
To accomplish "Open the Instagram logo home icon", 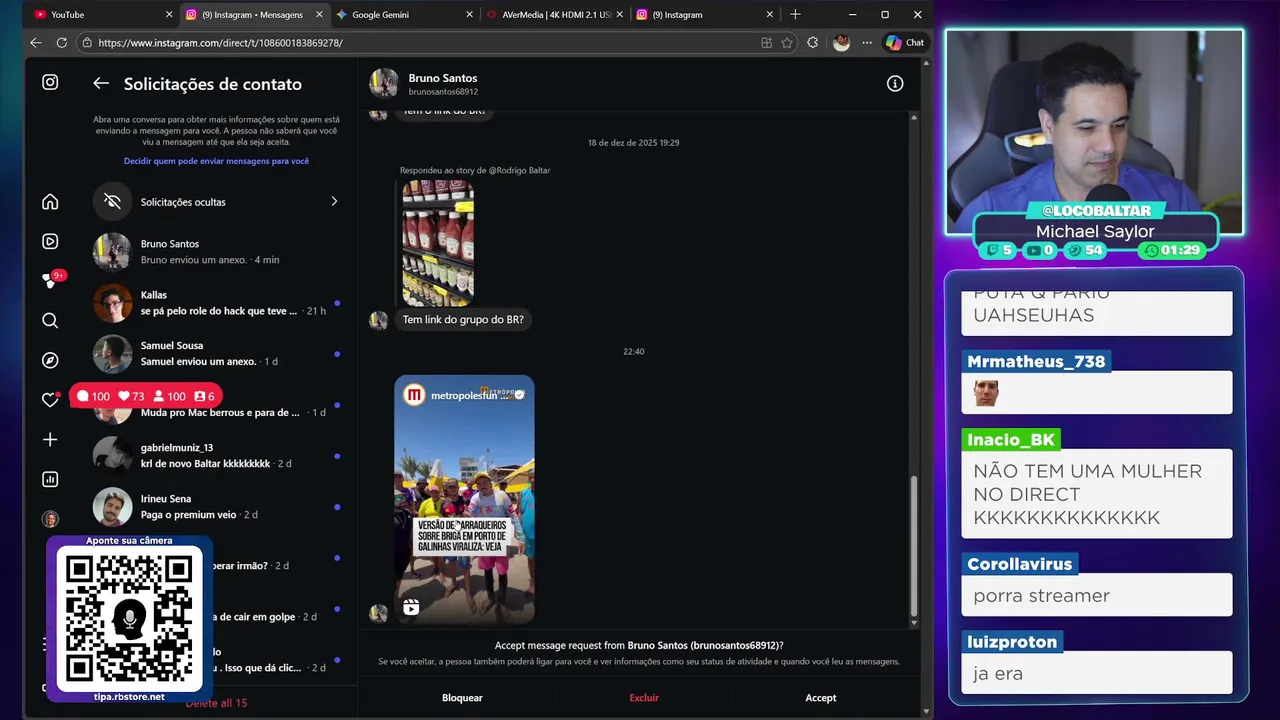I will (x=50, y=82).
